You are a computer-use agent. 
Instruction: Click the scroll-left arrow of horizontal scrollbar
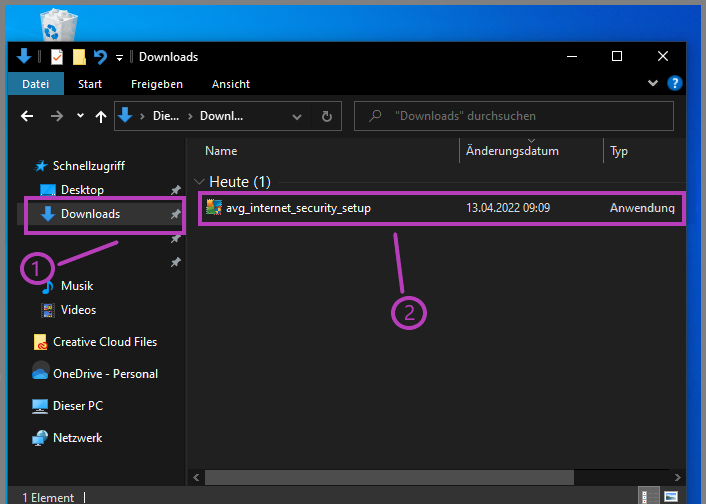(x=196, y=477)
